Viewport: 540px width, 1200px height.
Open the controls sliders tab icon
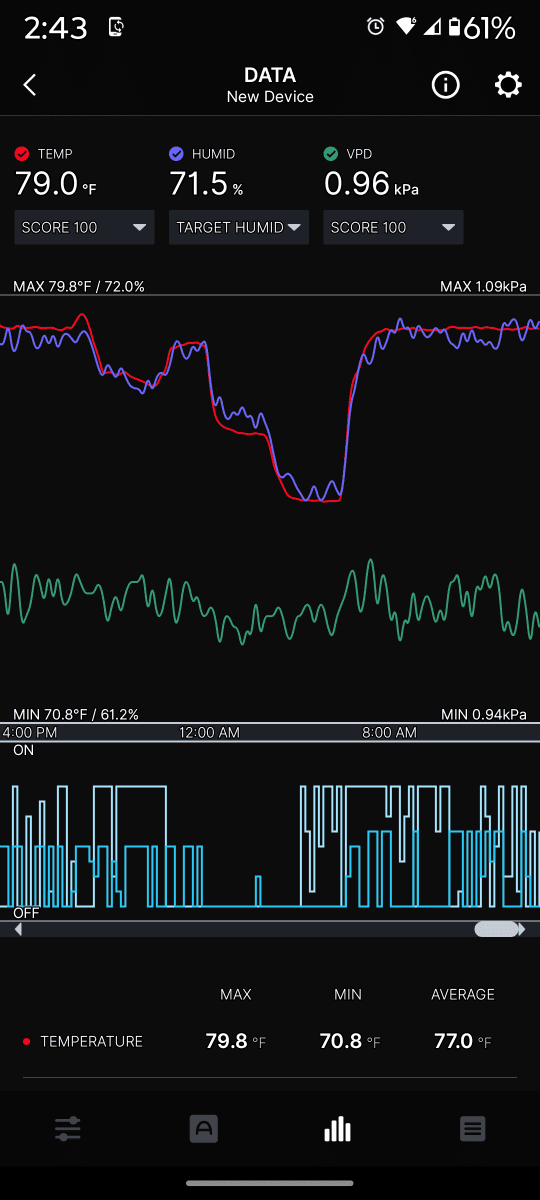pos(68,1129)
